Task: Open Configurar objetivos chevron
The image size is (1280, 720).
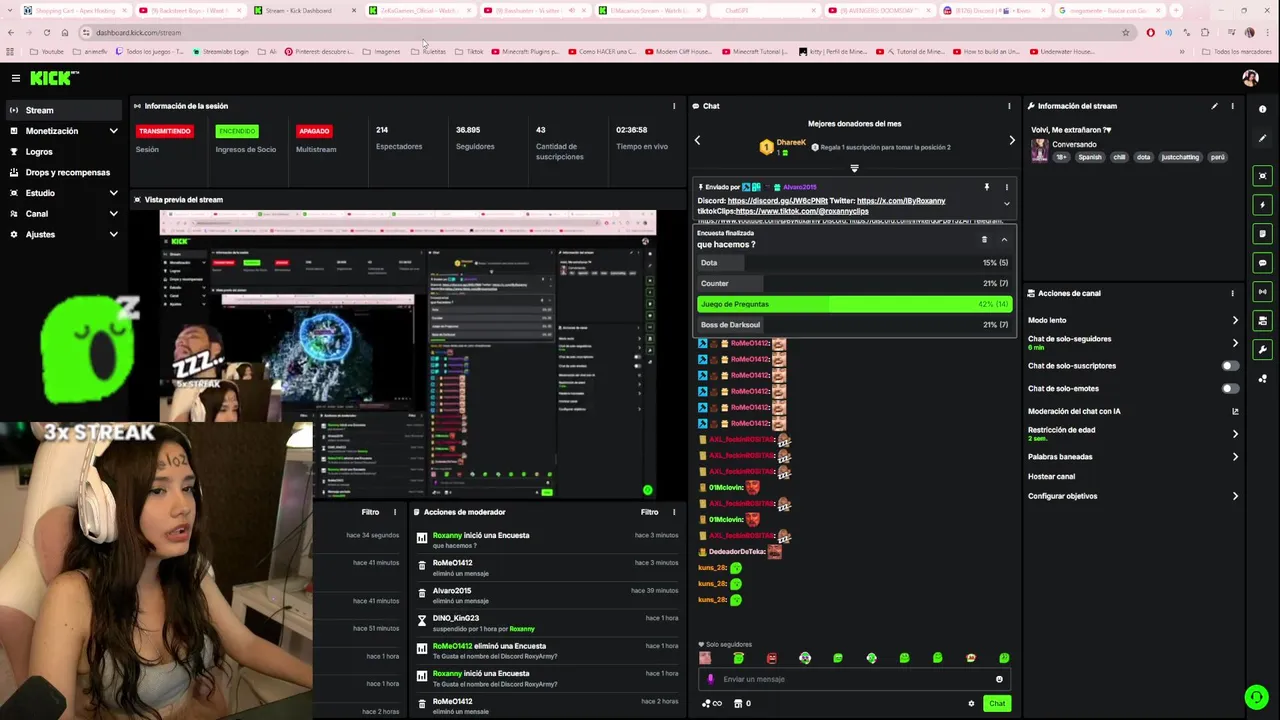Action: pos(1235,496)
